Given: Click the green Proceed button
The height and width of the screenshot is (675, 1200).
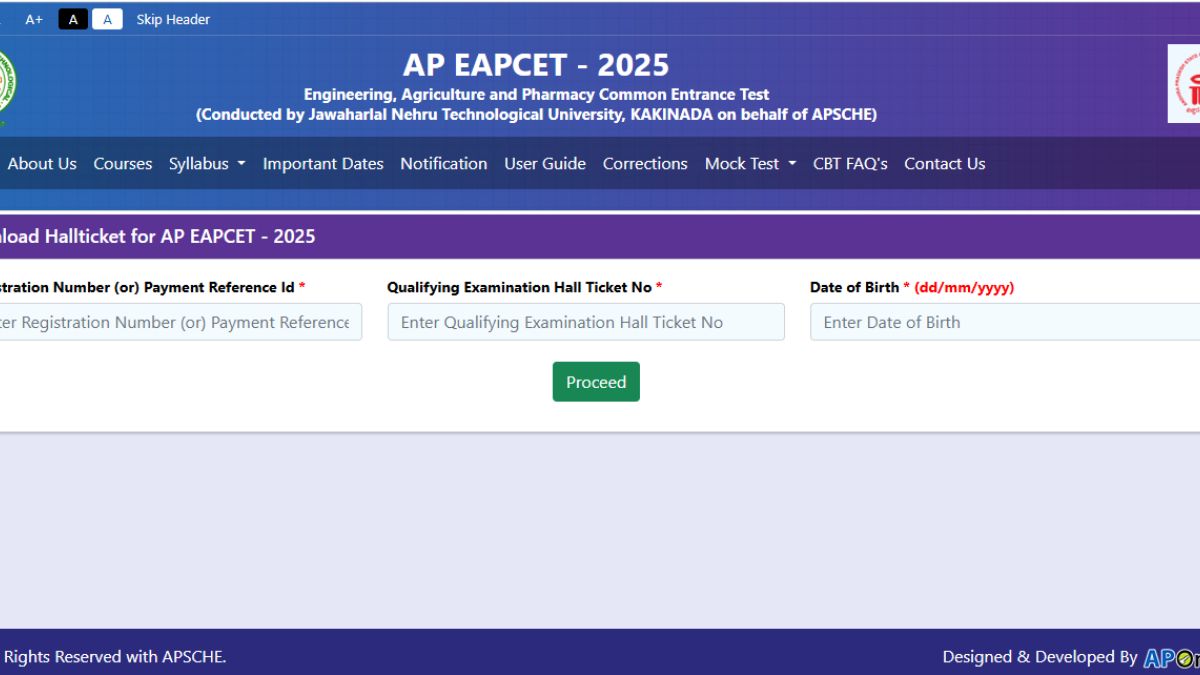Looking at the screenshot, I should click(596, 382).
